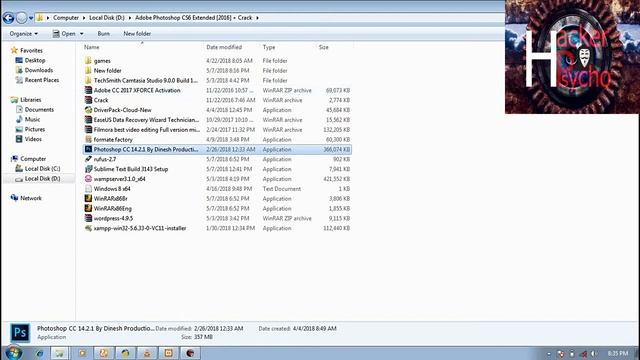640x360 pixels.
Task: Click the xampp-win32 installer icon
Action: coord(88,228)
